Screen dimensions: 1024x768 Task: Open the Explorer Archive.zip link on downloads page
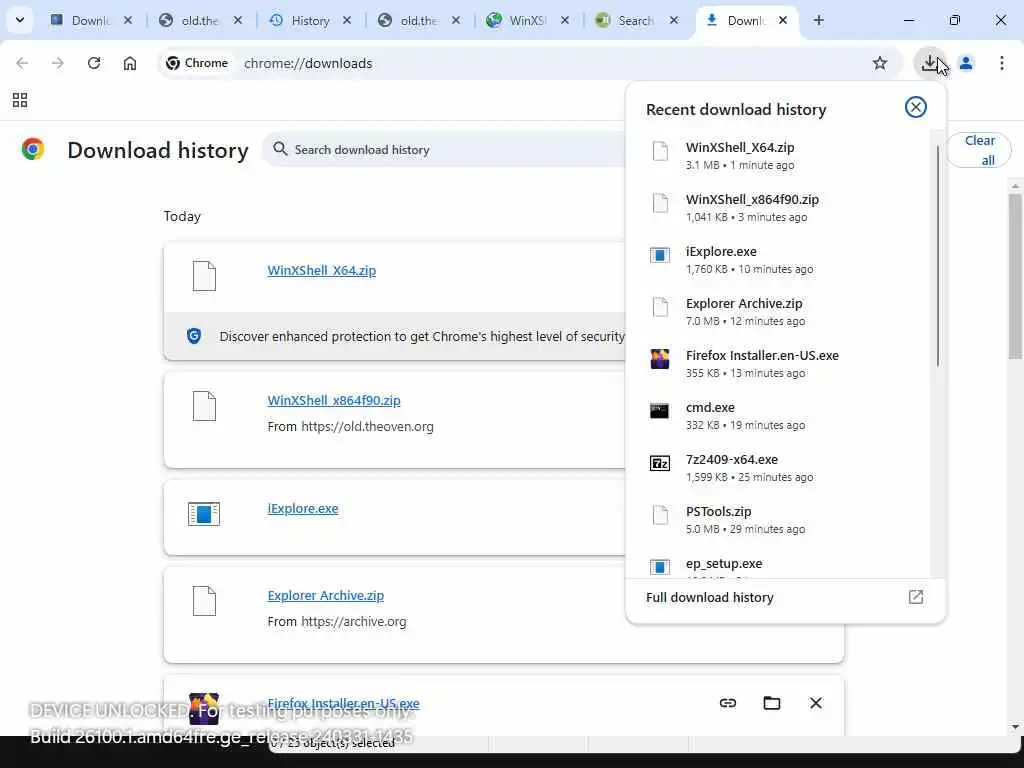[325, 596]
